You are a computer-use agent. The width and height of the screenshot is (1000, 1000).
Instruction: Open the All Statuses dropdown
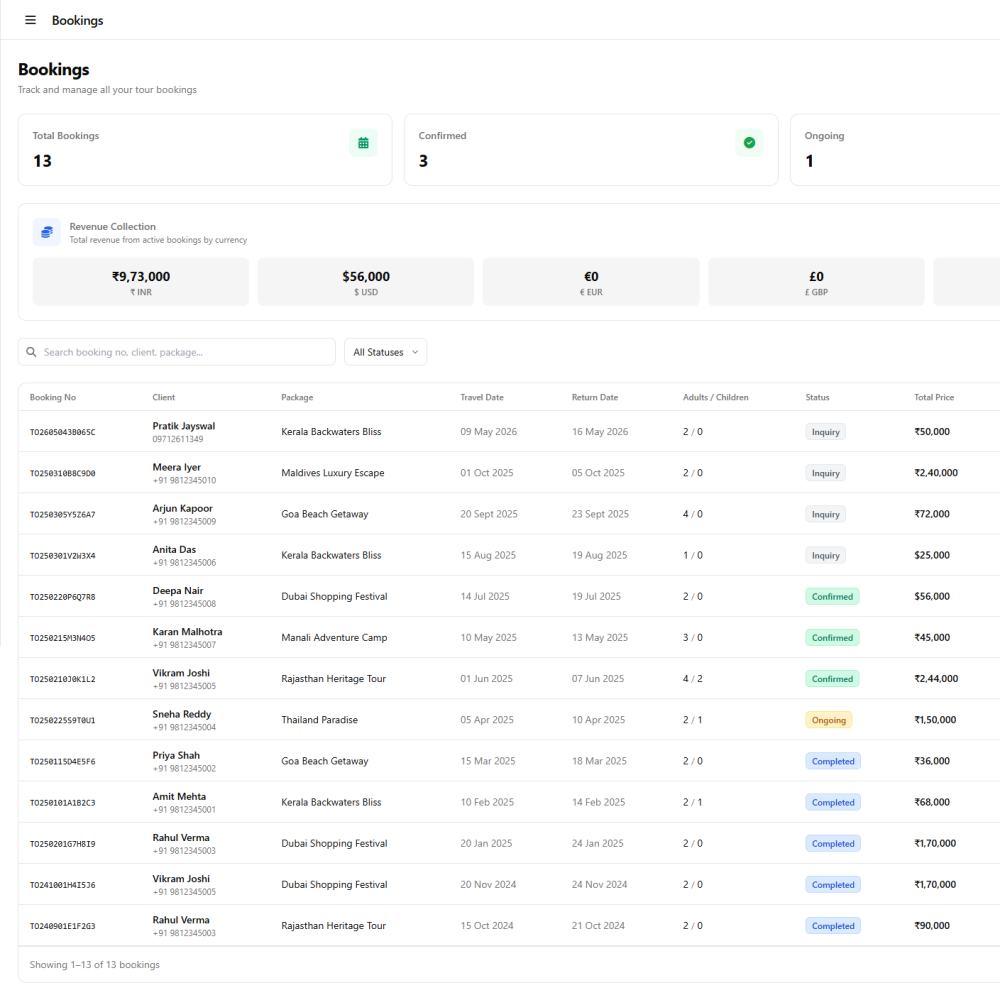[386, 352]
